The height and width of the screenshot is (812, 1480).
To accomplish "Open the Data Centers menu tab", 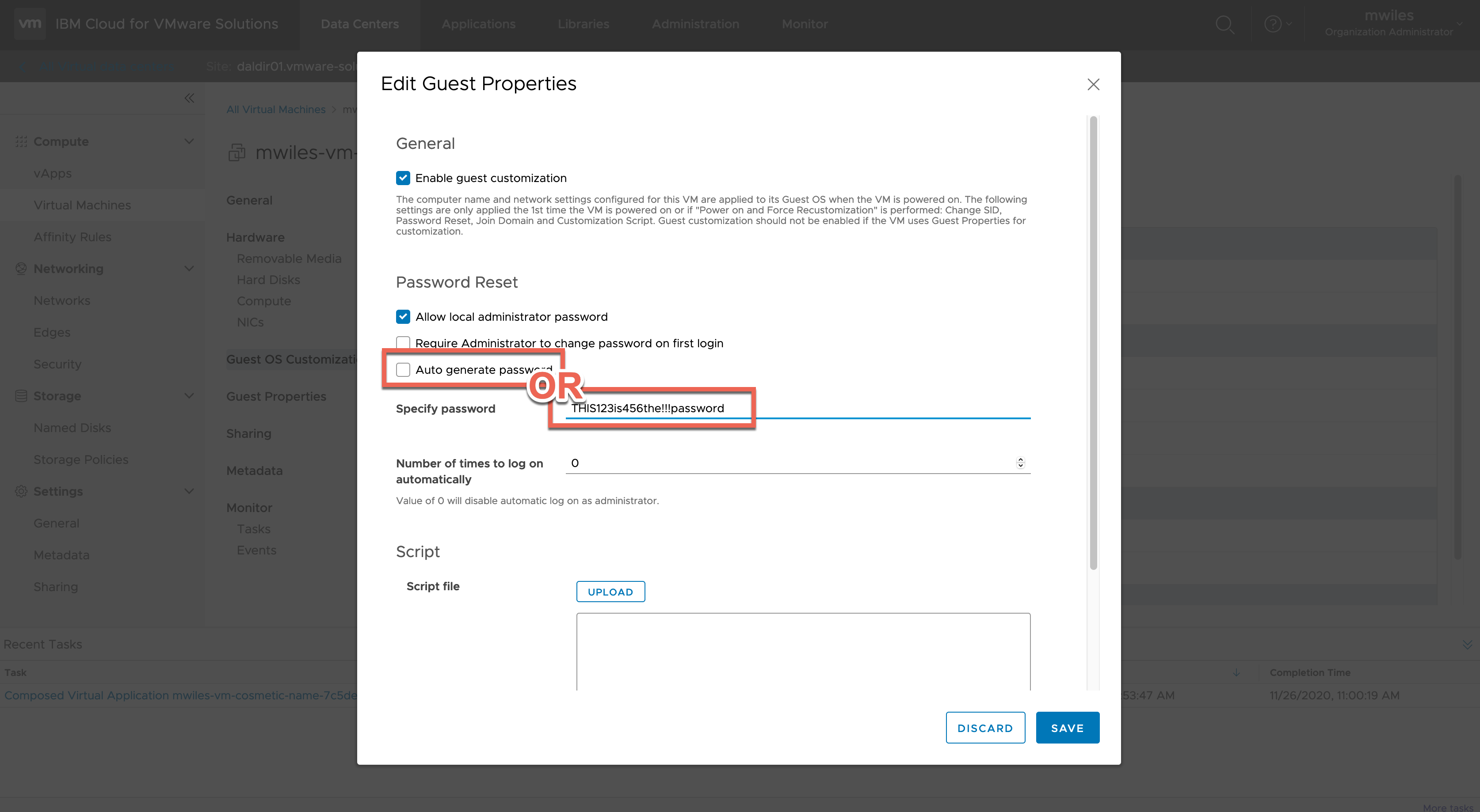I will [x=360, y=24].
